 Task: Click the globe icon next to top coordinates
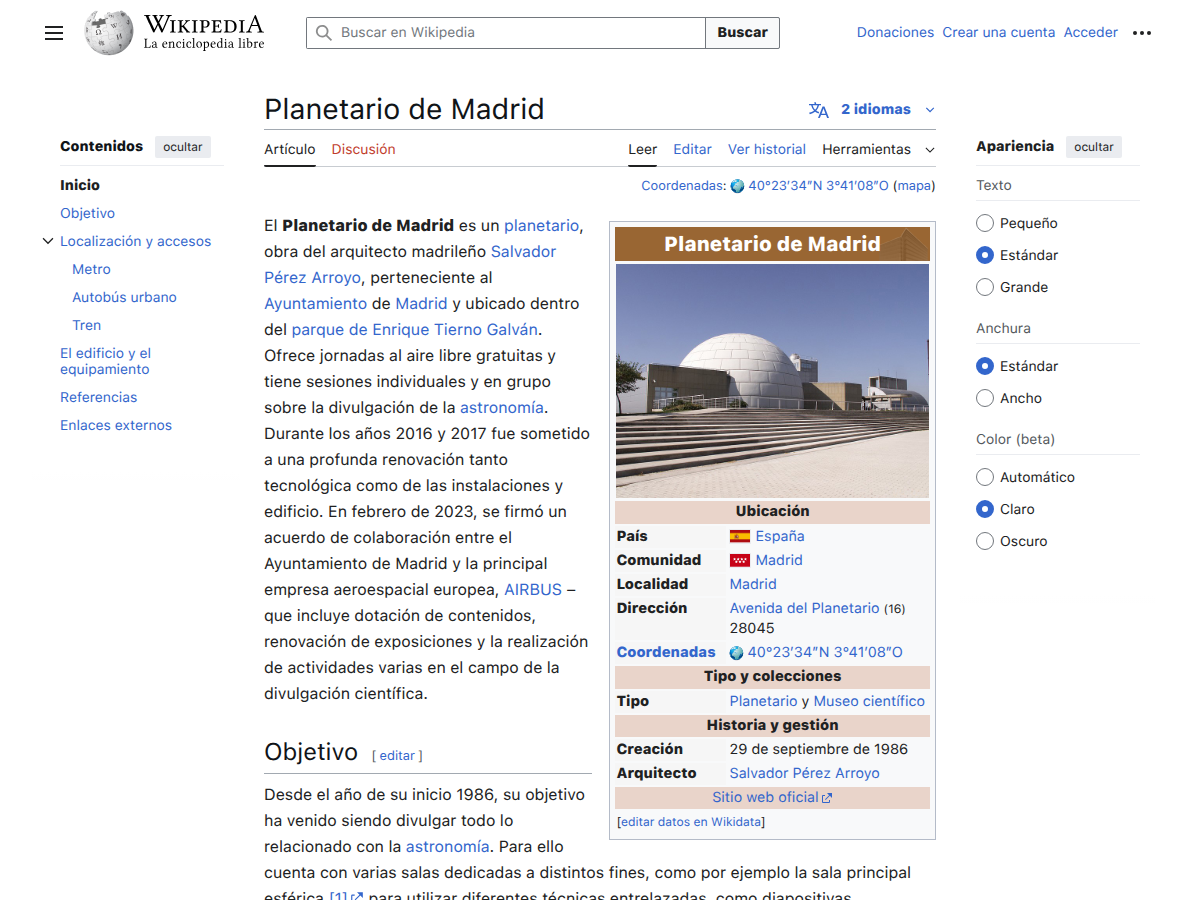click(737, 185)
